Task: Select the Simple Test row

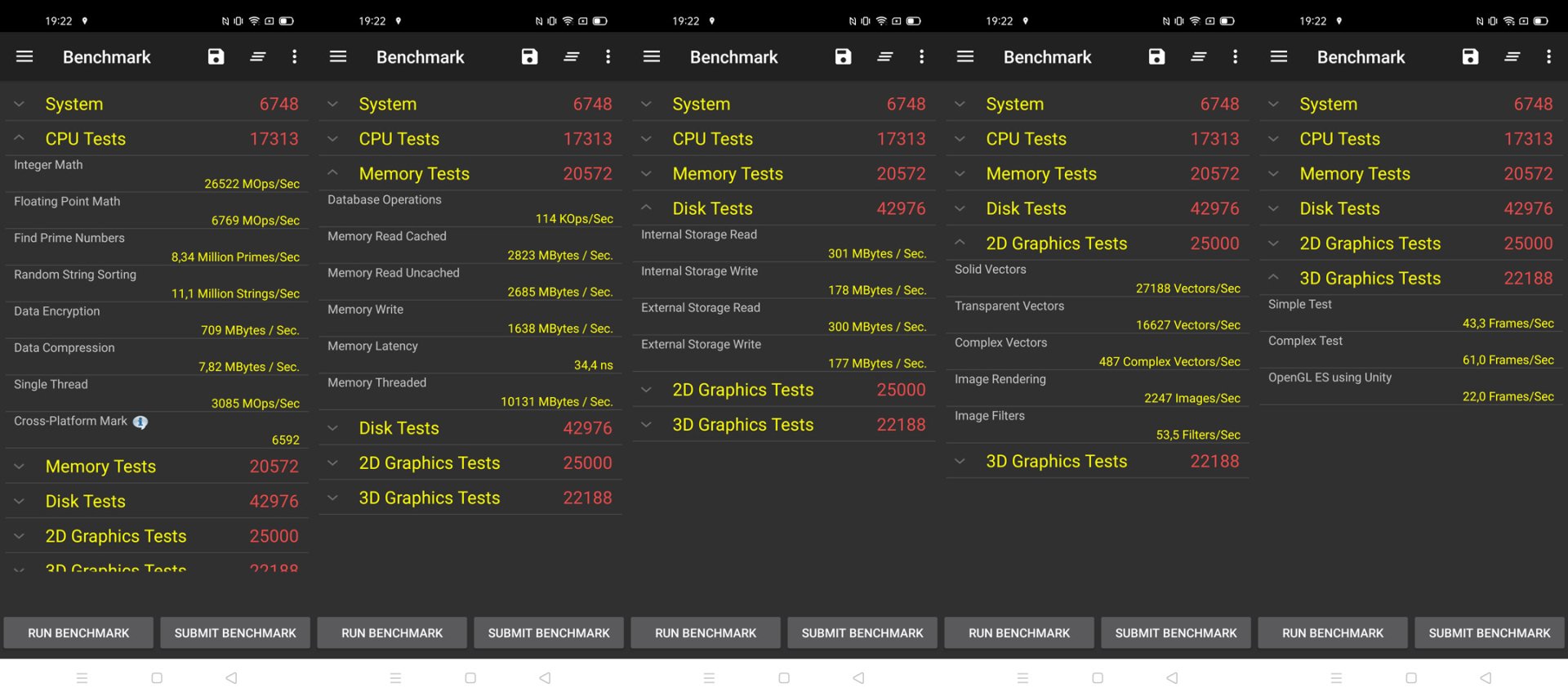Action: click(x=1411, y=314)
